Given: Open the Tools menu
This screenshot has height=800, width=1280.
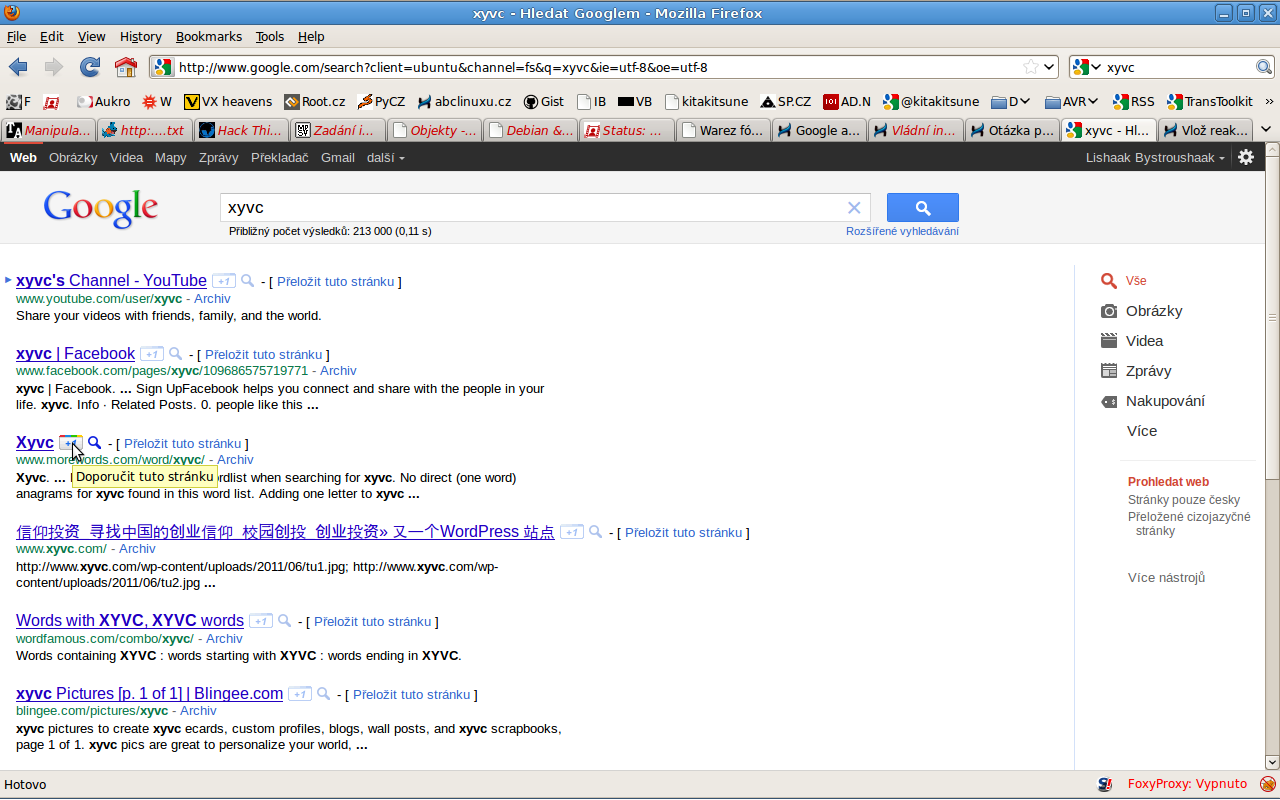Looking at the screenshot, I should (x=270, y=36).
